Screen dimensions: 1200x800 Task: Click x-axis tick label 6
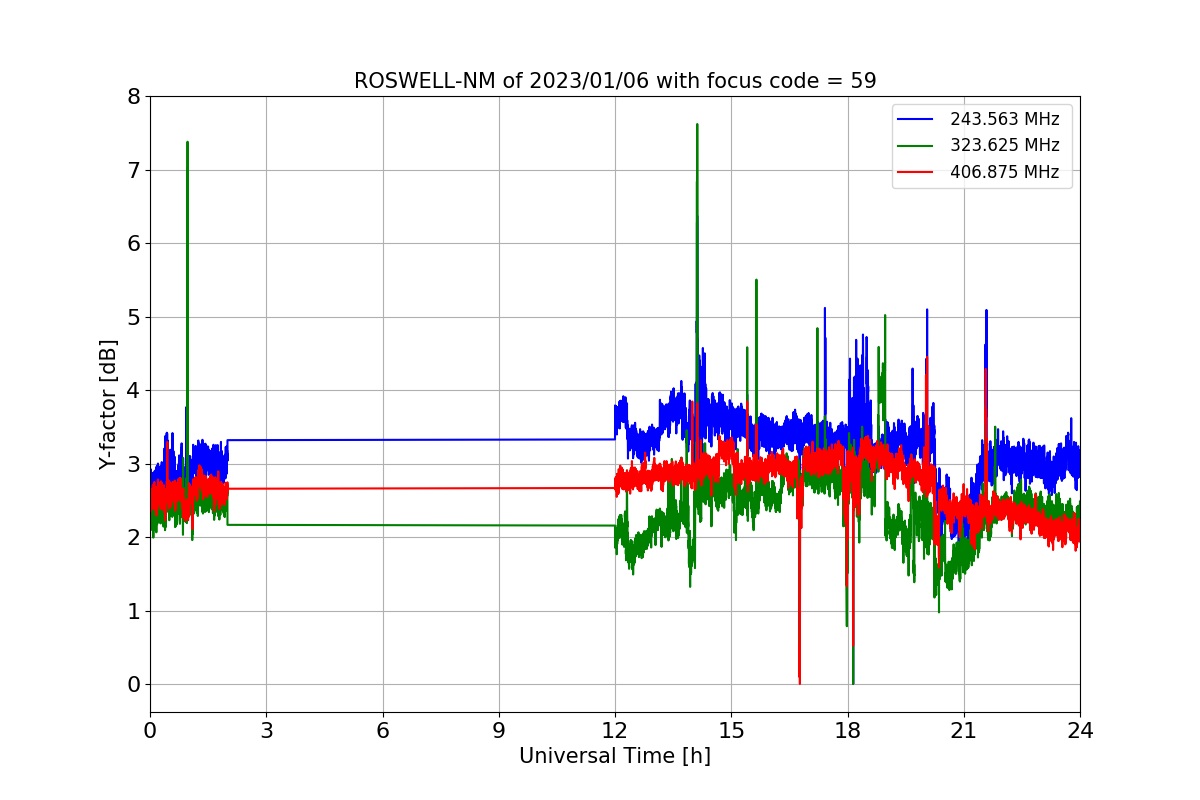(383, 731)
